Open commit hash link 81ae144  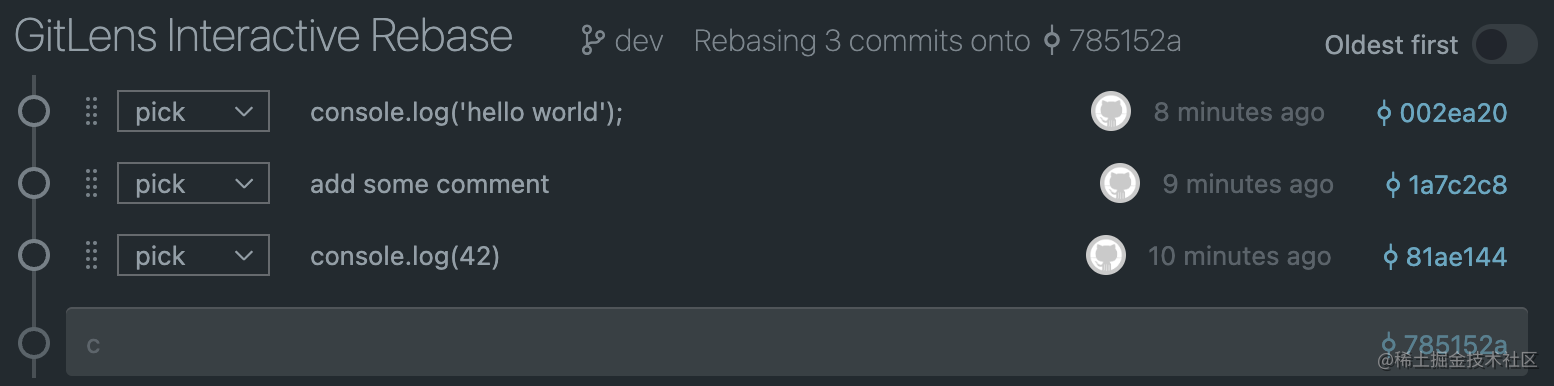[1445, 257]
